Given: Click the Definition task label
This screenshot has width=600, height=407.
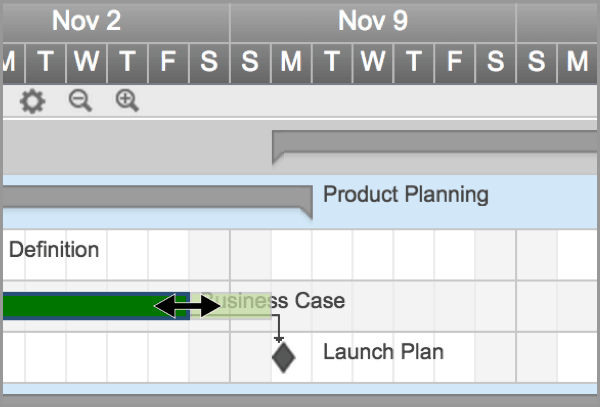Looking at the screenshot, I should coord(54,250).
